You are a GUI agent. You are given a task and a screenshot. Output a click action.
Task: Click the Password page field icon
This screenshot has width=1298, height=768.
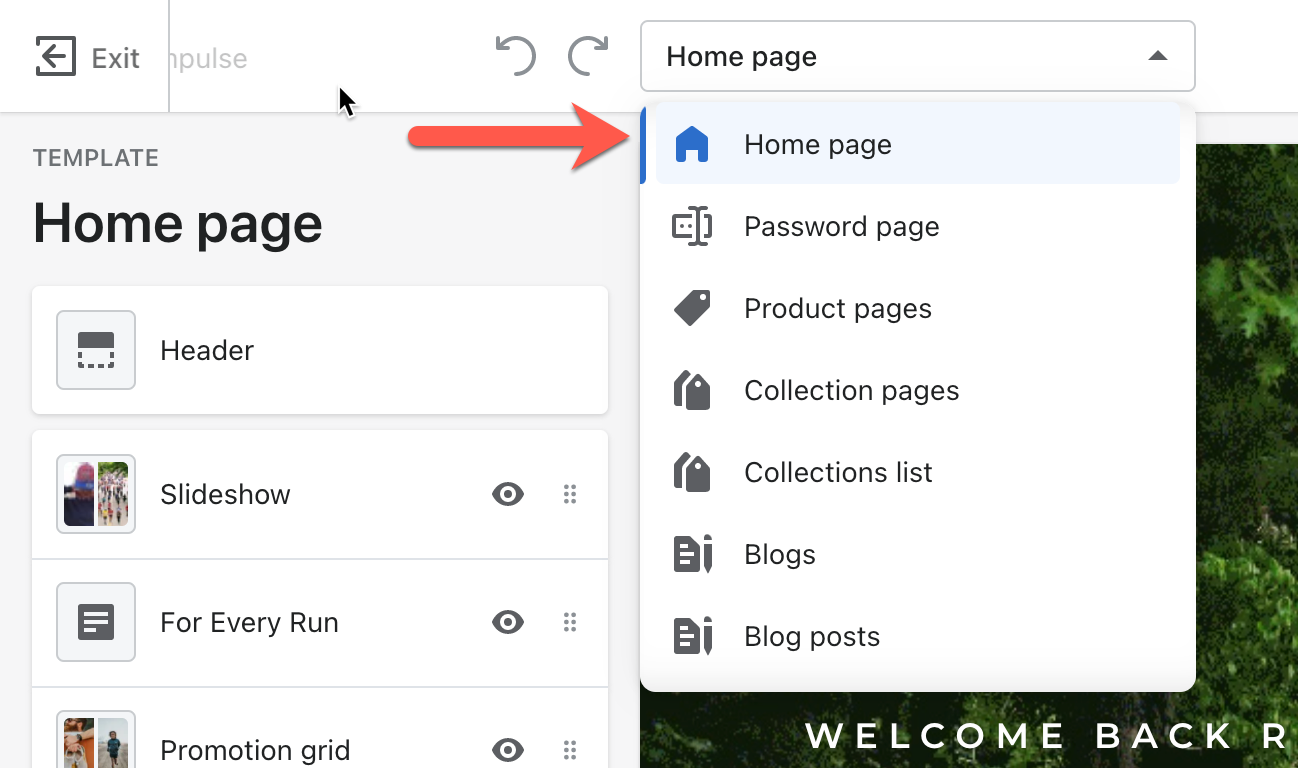point(692,227)
